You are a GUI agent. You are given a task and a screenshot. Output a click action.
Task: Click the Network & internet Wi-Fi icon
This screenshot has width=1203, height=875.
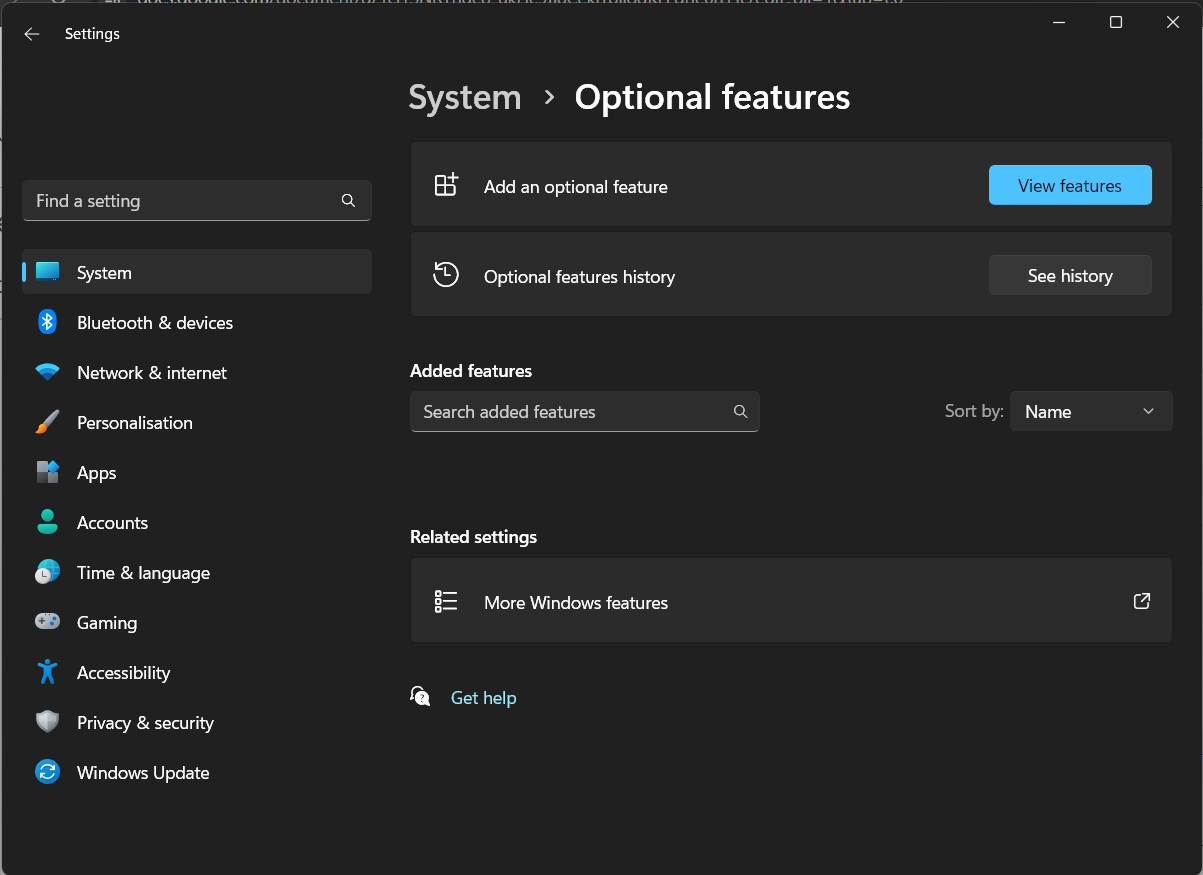point(47,372)
